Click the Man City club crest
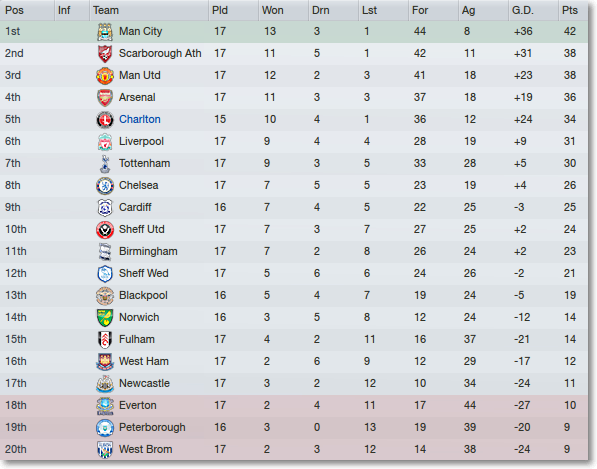The image size is (597, 469). click(105, 32)
